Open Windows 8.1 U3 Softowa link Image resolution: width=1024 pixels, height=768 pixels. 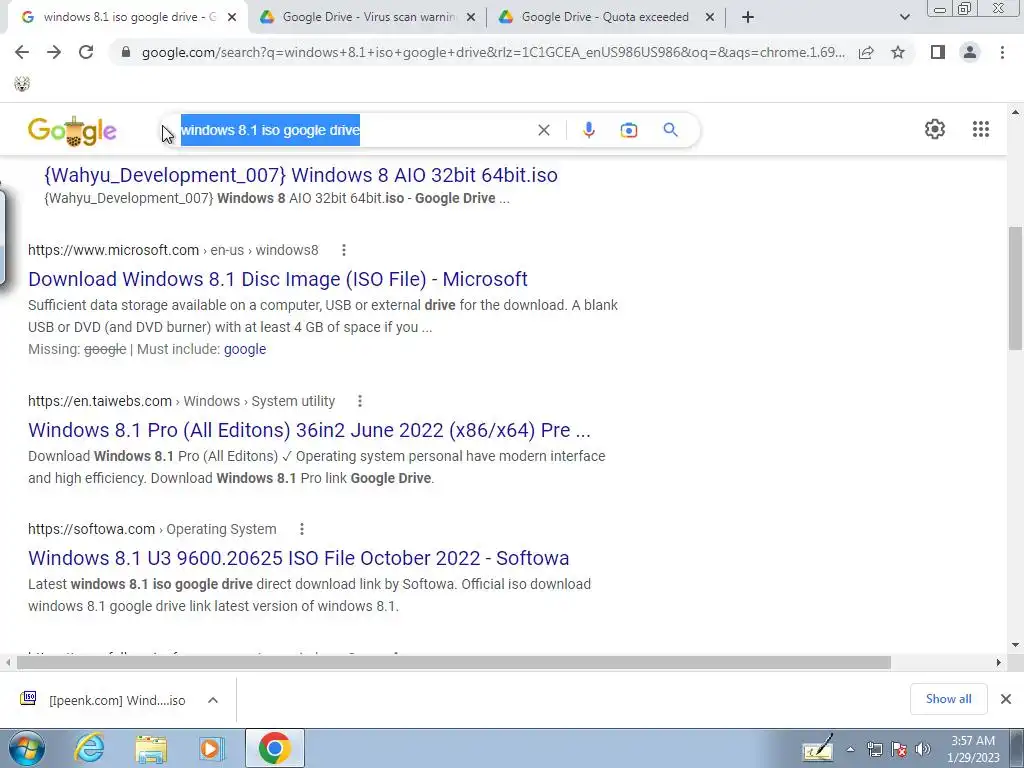tap(298, 558)
